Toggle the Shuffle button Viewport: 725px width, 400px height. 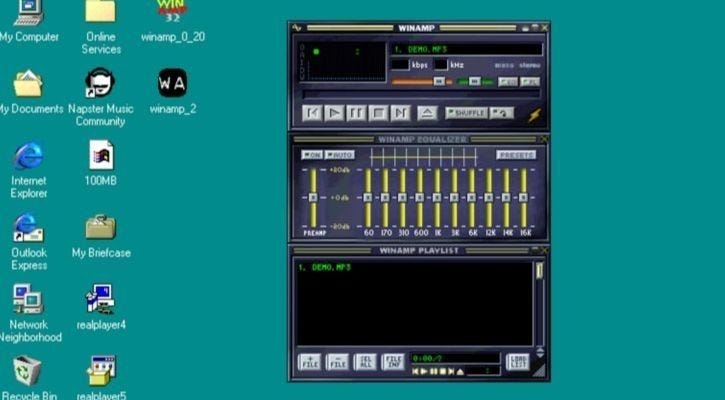click(x=466, y=113)
